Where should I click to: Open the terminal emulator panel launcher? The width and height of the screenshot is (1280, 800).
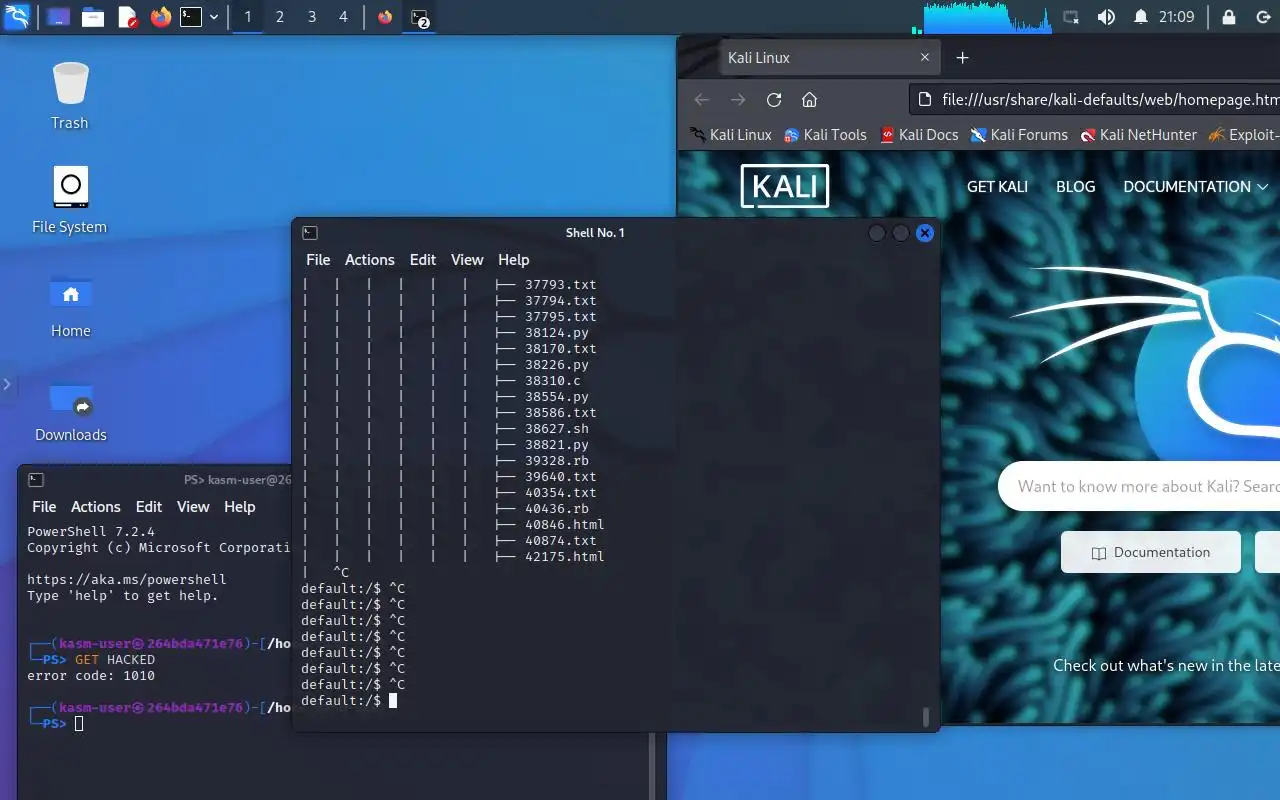coord(191,17)
